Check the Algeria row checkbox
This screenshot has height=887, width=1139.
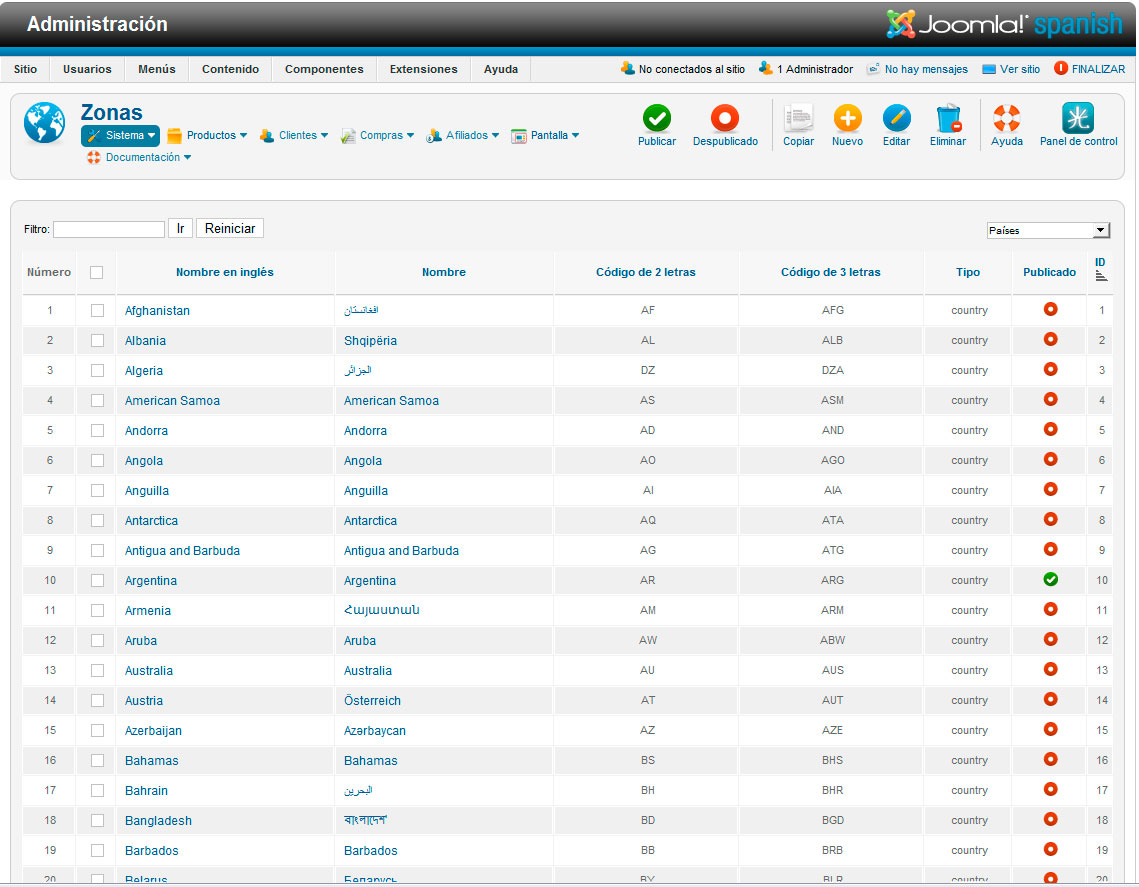97,370
